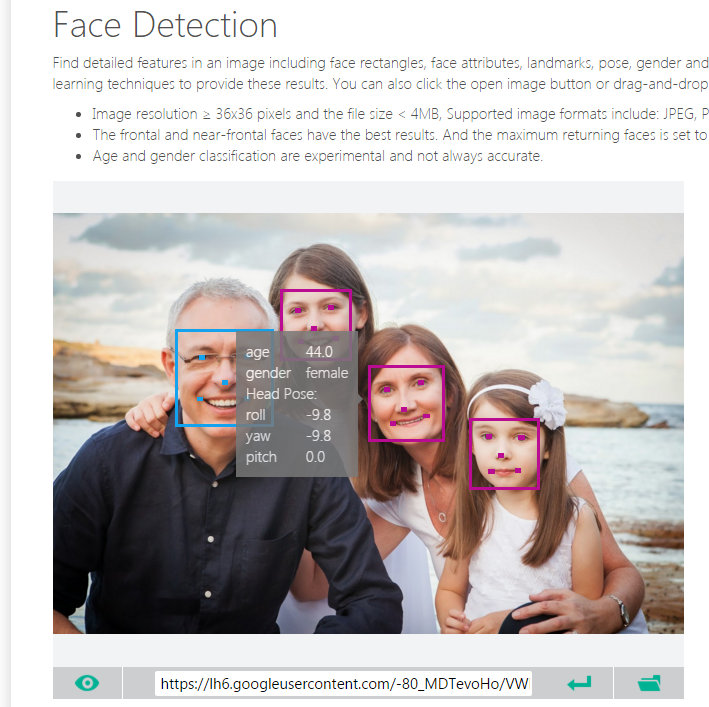Click the bullet about experimental age and gender

coord(317,156)
